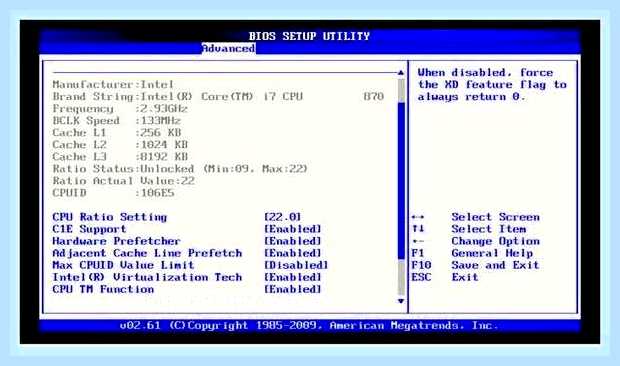
Task: Click the blue scrollbar thumb
Action: (401, 181)
